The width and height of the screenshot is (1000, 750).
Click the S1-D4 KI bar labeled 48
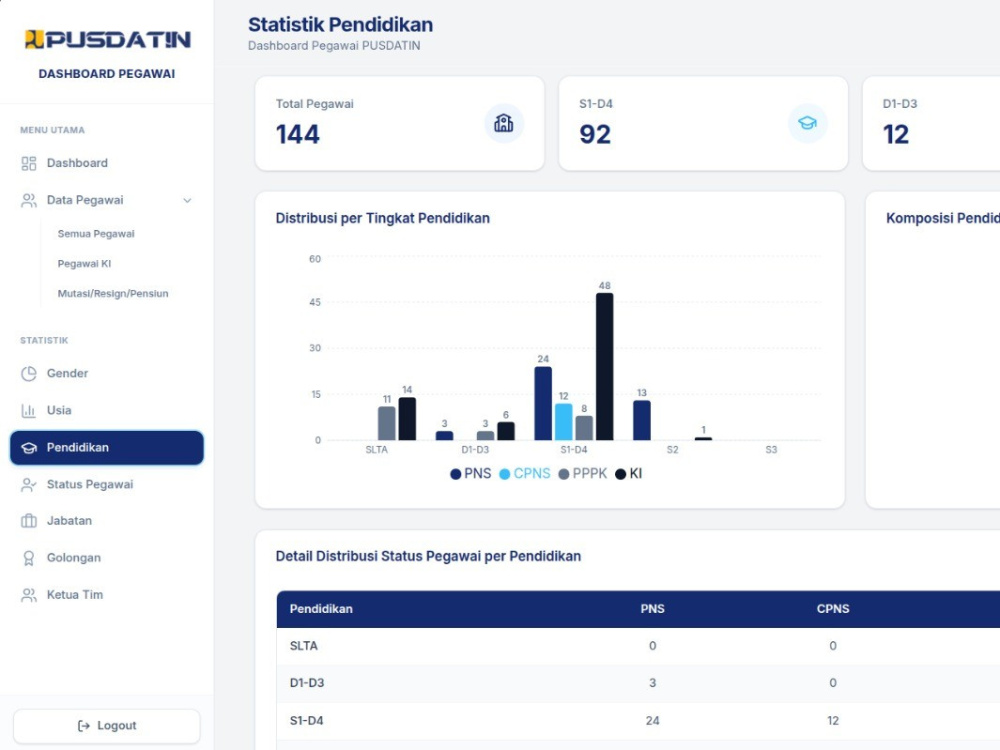click(x=605, y=367)
